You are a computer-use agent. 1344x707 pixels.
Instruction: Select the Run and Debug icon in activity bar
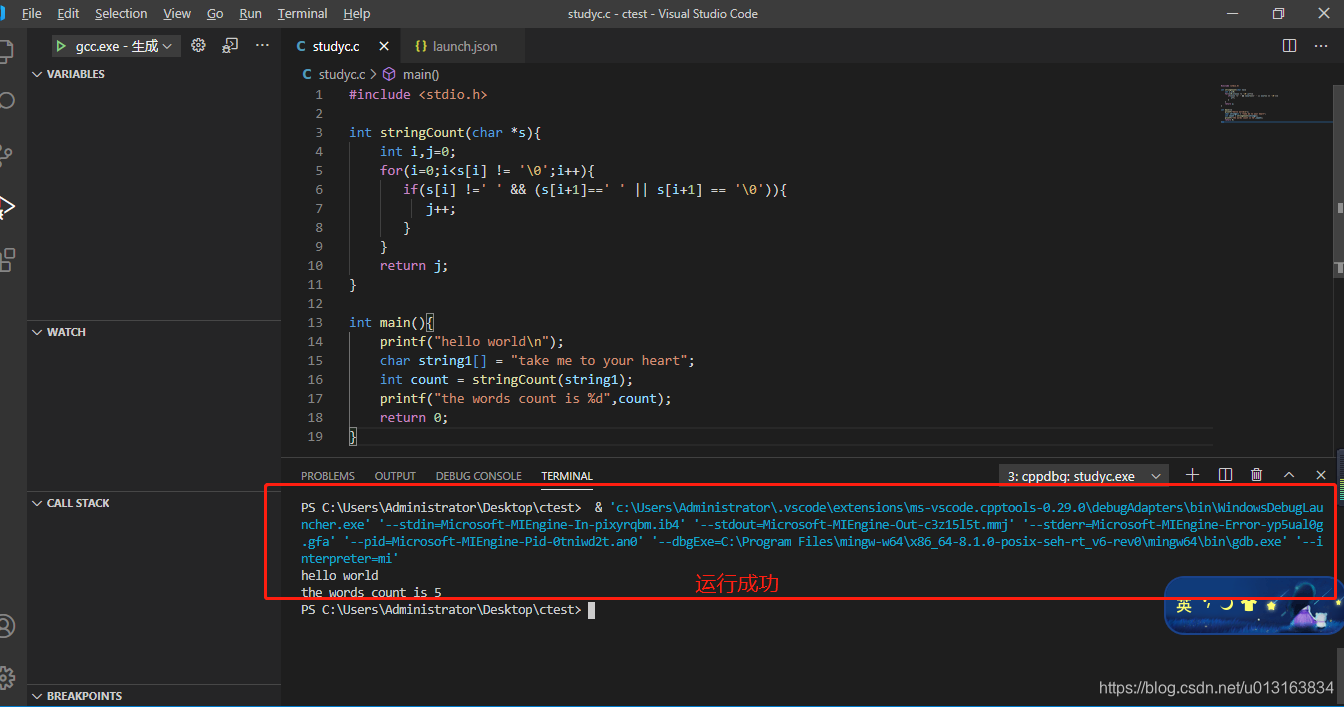tap(10, 207)
